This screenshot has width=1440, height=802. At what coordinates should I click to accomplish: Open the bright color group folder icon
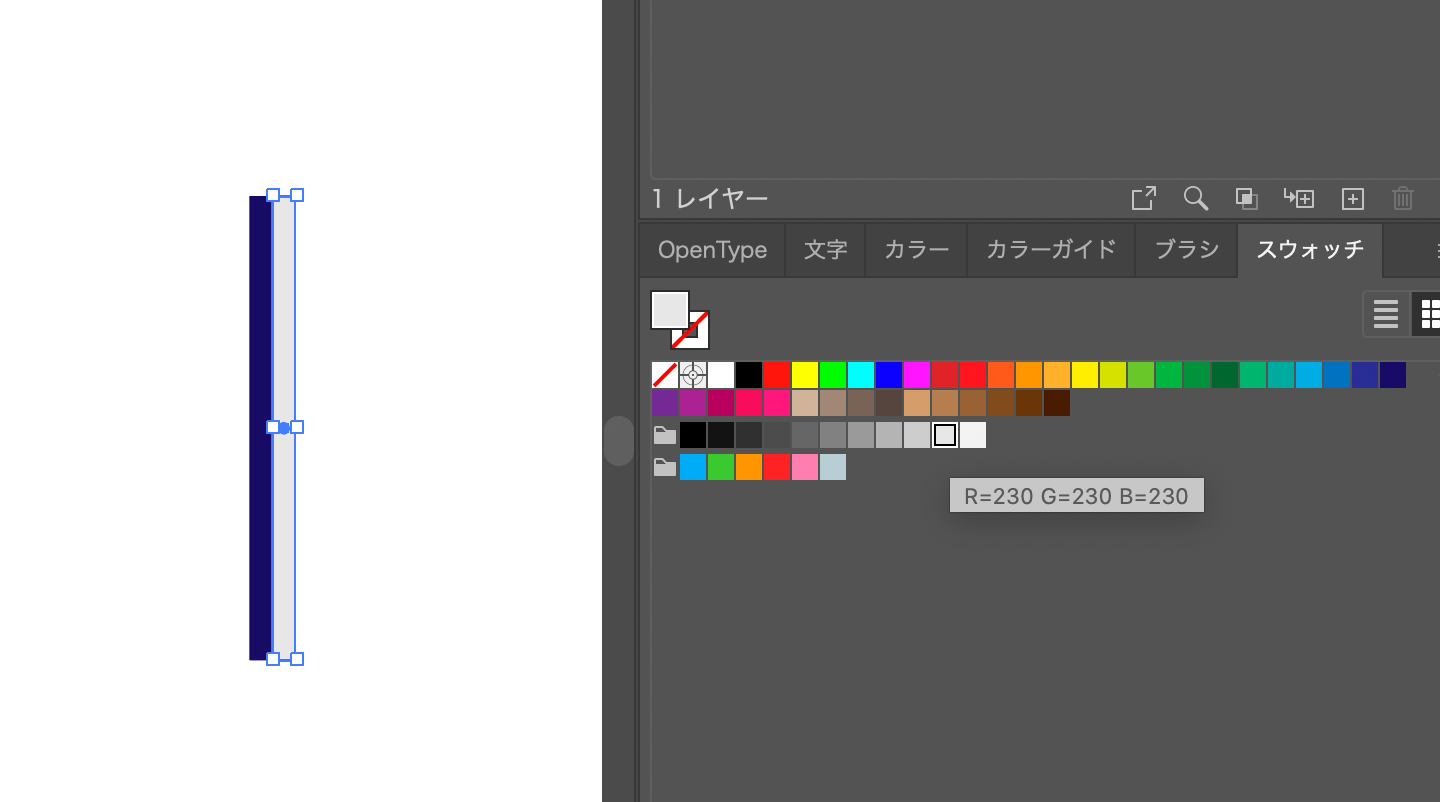click(x=665, y=467)
